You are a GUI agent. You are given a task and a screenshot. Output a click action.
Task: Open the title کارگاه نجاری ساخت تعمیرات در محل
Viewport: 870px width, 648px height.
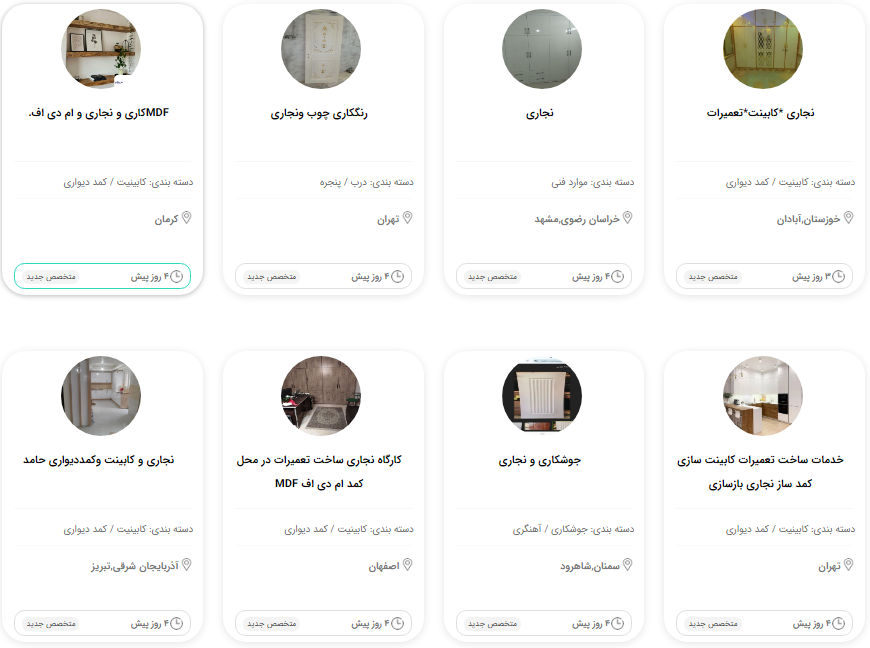[x=319, y=460]
